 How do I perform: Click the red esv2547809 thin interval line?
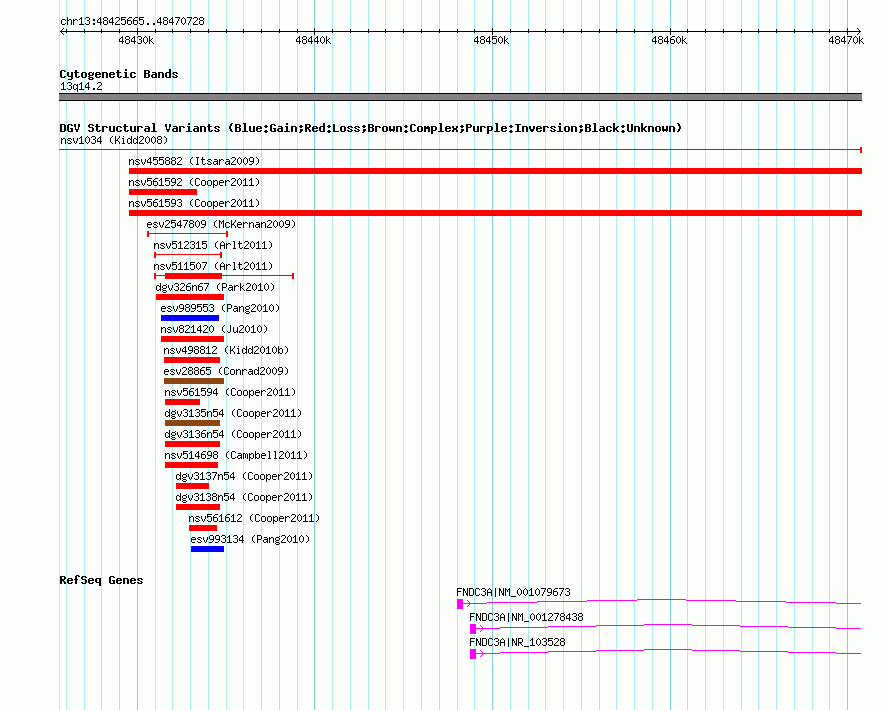tap(187, 234)
